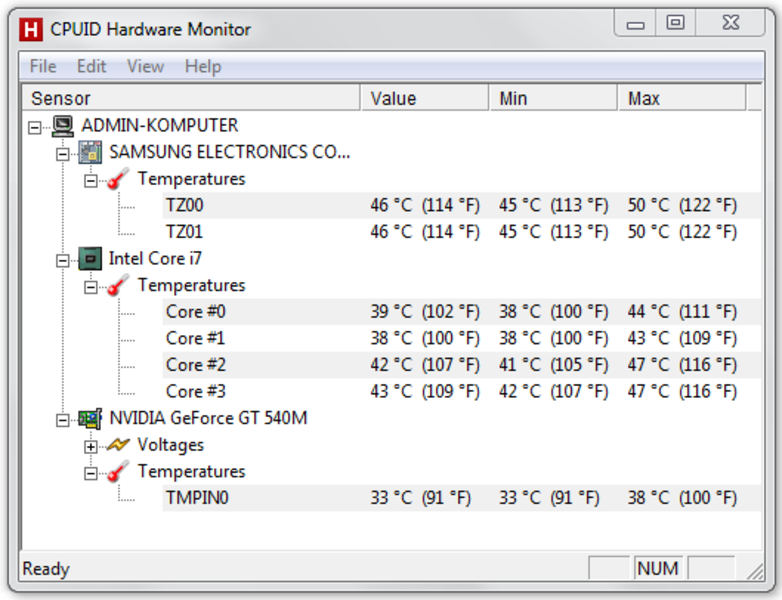Collapse Temperatures under Intel Core i7

click(x=90, y=287)
